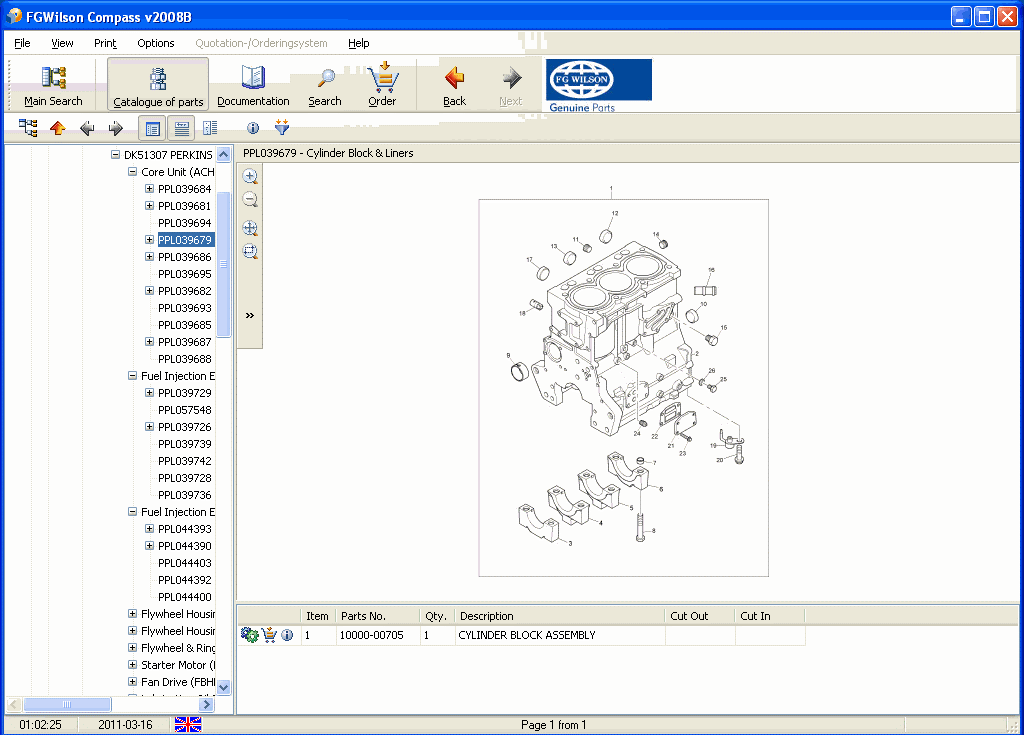Click the tree horizontal scroll-right arrow

click(x=207, y=704)
